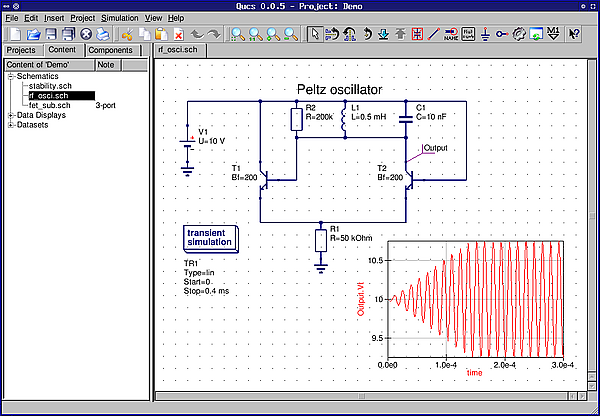600x416 pixels.
Task: Open stability.sch in the content tree
Action: (50, 86)
